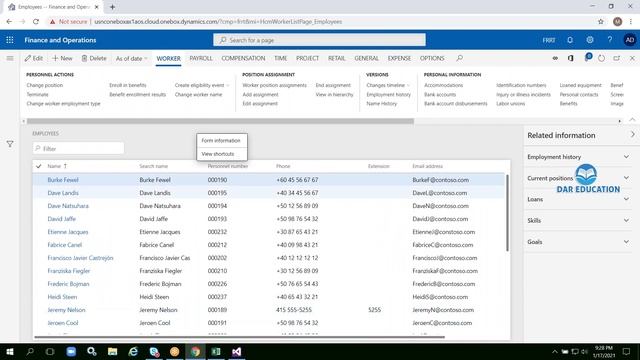The height and width of the screenshot is (360, 640).
Task: Search the action pane magnifier icon
Action: pos(460,58)
